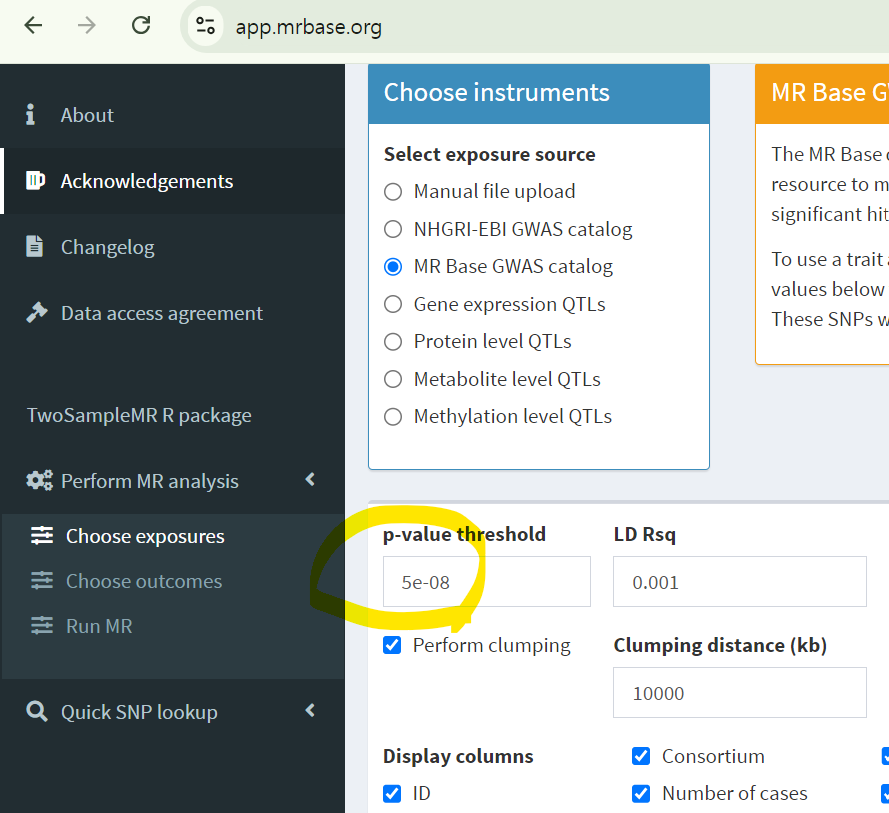The height and width of the screenshot is (813, 889).
Task: Select Gene expression QTLs option
Action: tap(393, 304)
